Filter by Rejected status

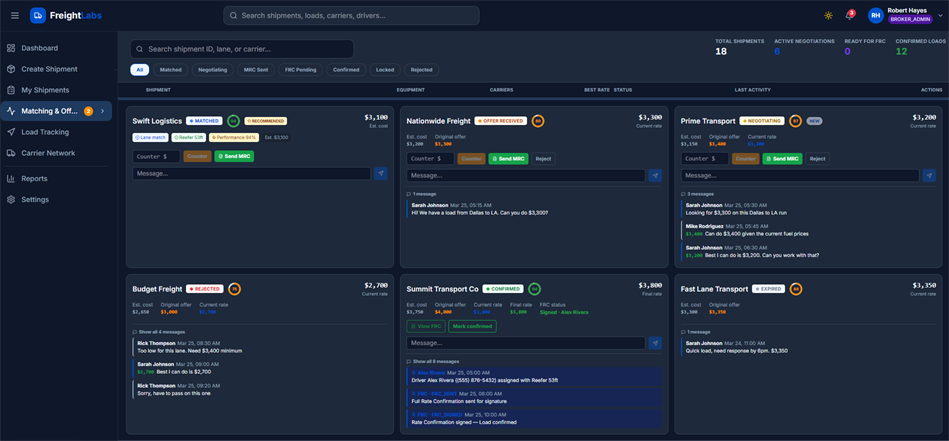422,70
